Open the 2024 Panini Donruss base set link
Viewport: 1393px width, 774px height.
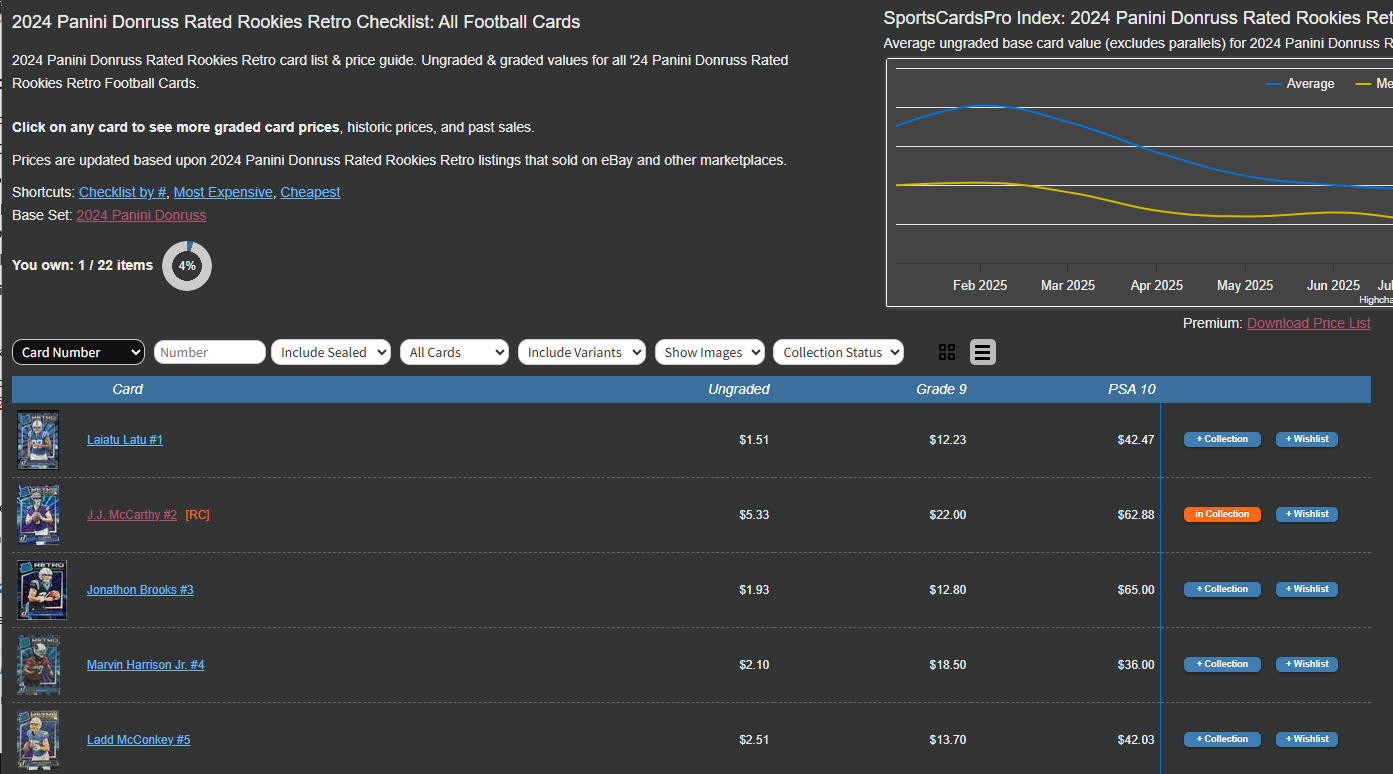pyautogui.click(x=142, y=215)
